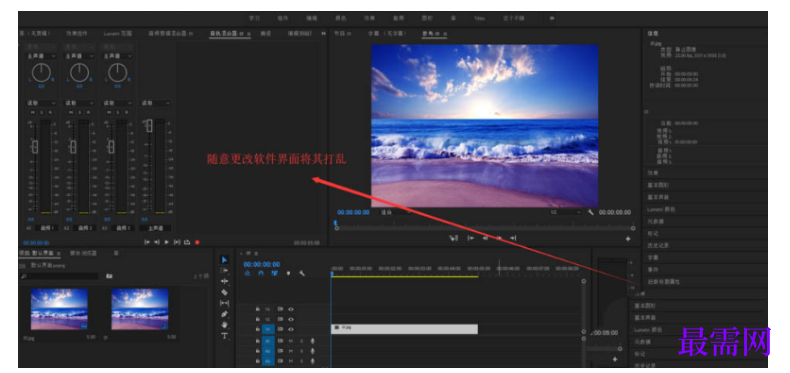Select the Track Select Forward tool
Image resolution: width=790 pixels, height=373 pixels.
[x=225, y=270]
